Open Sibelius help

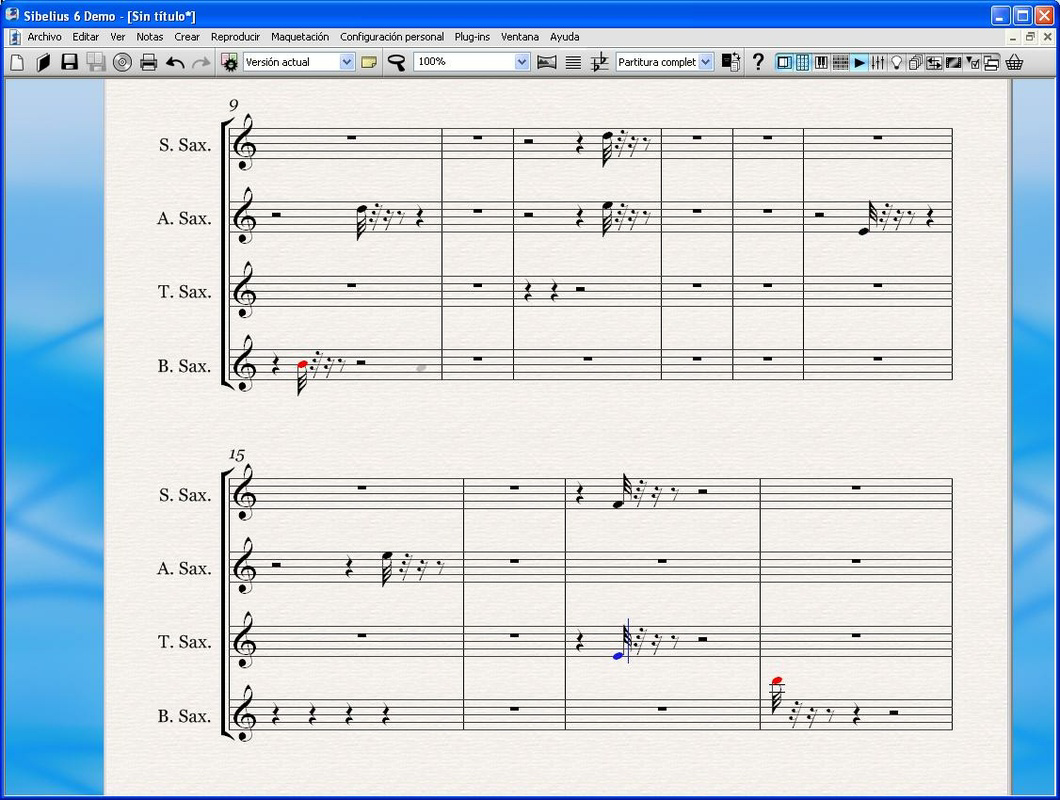click(758, 61)
